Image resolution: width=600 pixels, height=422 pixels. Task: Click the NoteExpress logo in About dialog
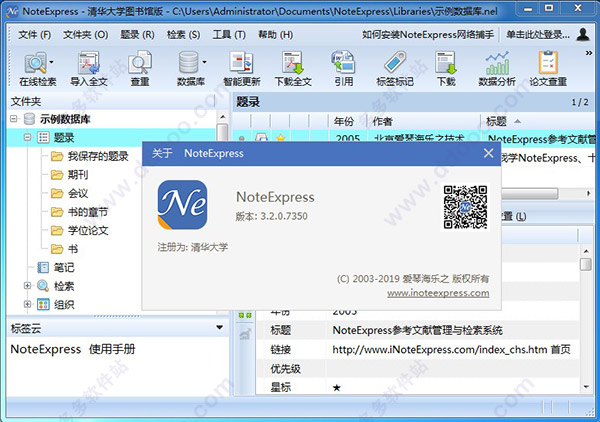click(183, 205)
